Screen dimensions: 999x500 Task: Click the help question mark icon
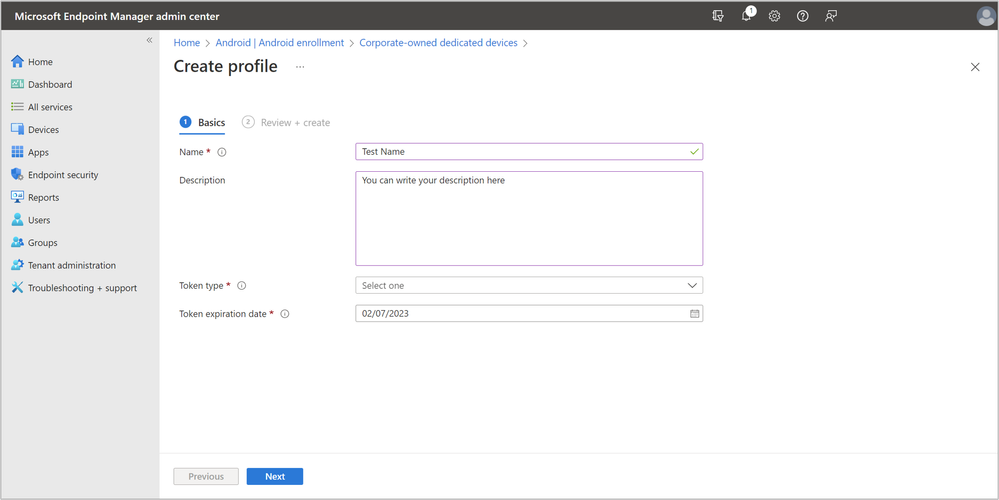803,17
